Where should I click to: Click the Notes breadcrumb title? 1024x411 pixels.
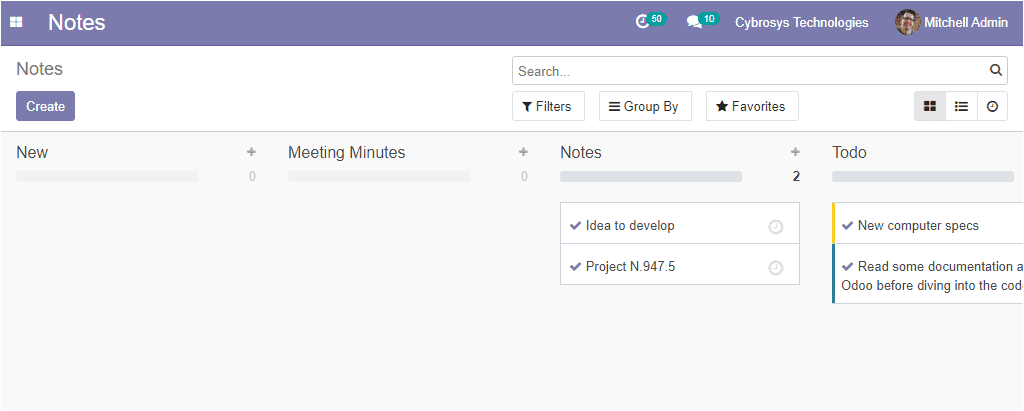tap(39, 69)
